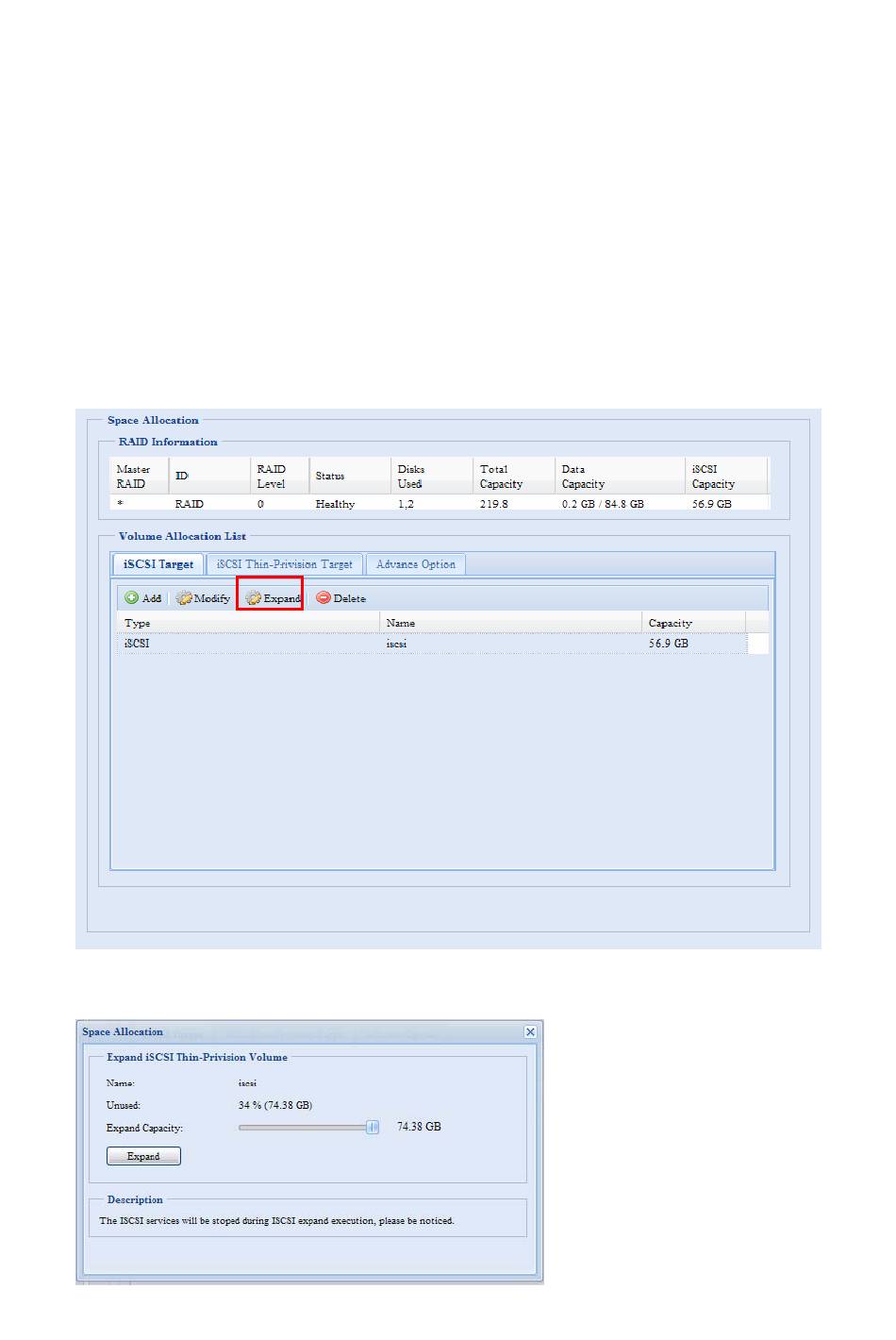This screenshot has height=1340, width=896.
Task: Click the Status column header
Action: tap(350, 477)
